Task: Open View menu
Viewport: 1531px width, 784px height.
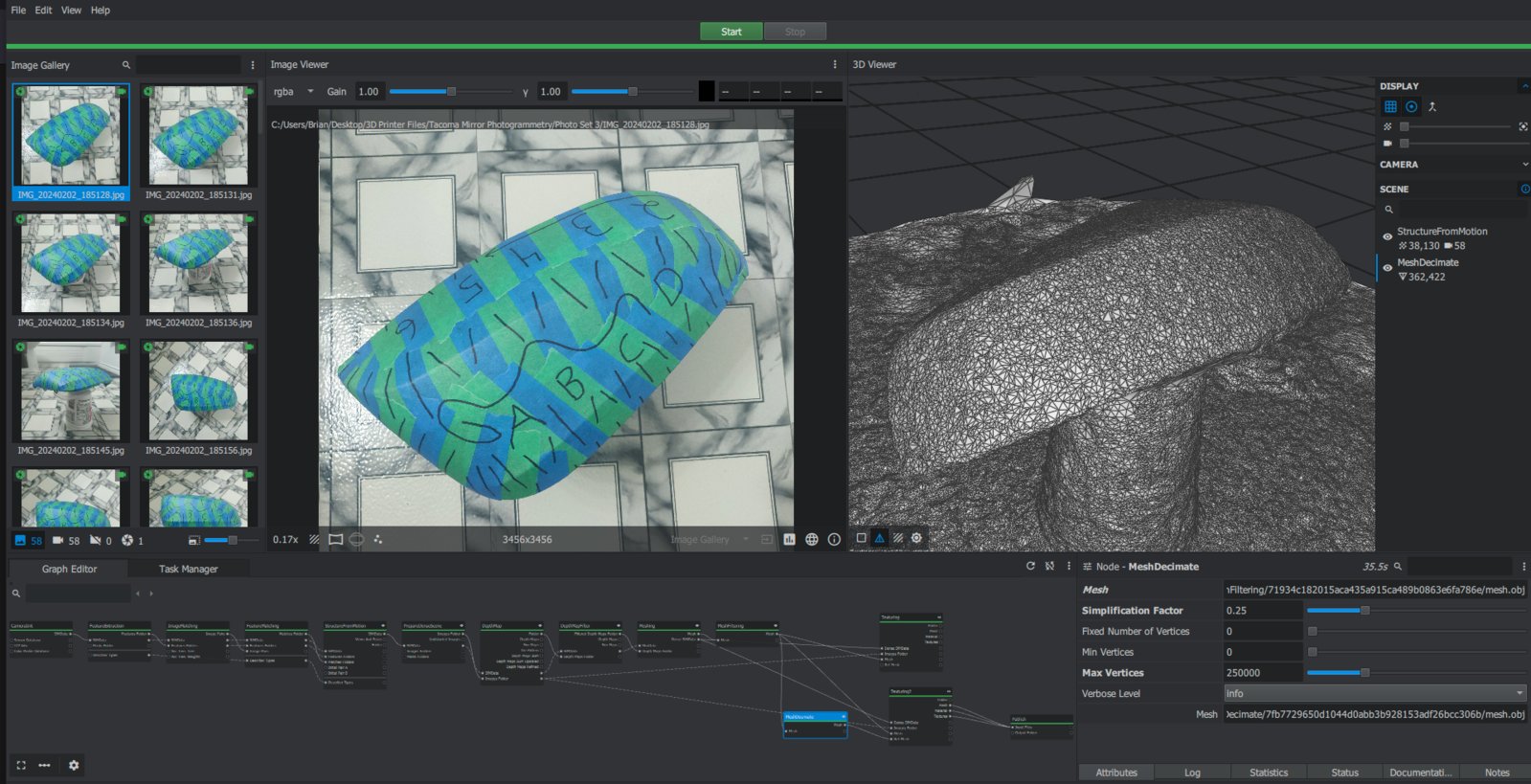Action: [71, 10]
